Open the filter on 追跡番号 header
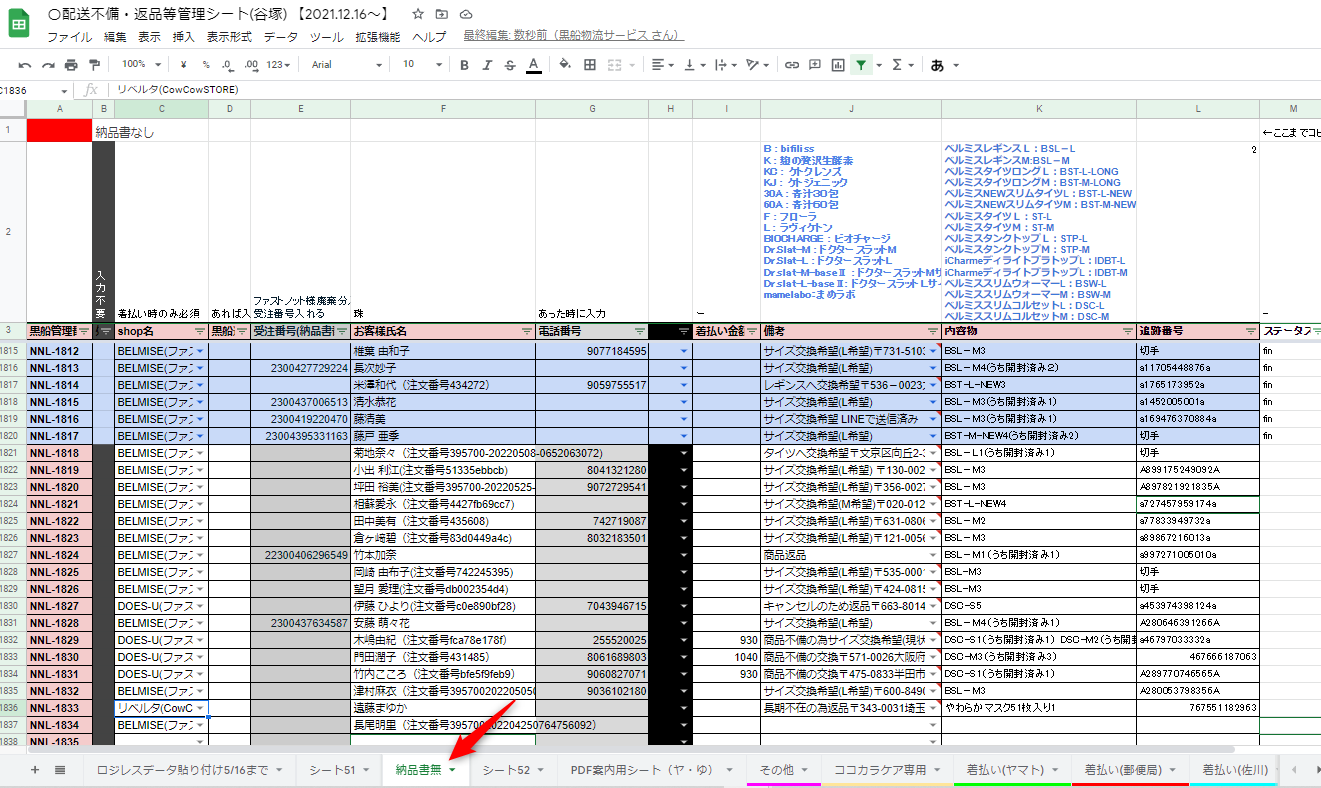This screenshot has height=788, width=1321. (x=1250, y=331)
